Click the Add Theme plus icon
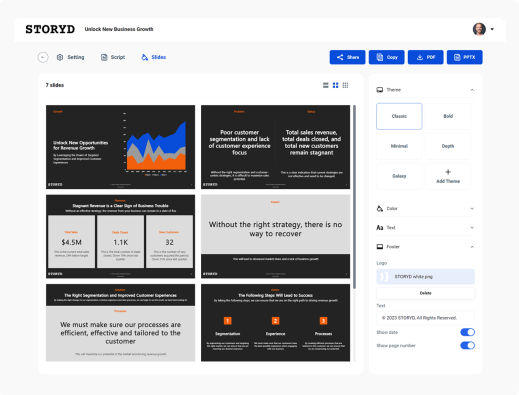The width and height of the screenshot is (519, 395). point(448,172)
